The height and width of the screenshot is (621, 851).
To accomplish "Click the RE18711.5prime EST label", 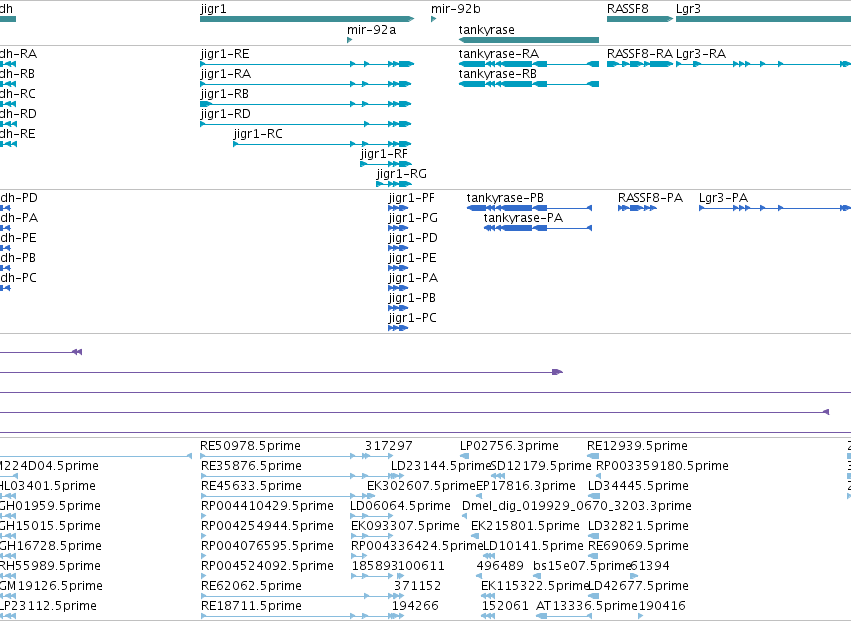I will tap(251, 606).
